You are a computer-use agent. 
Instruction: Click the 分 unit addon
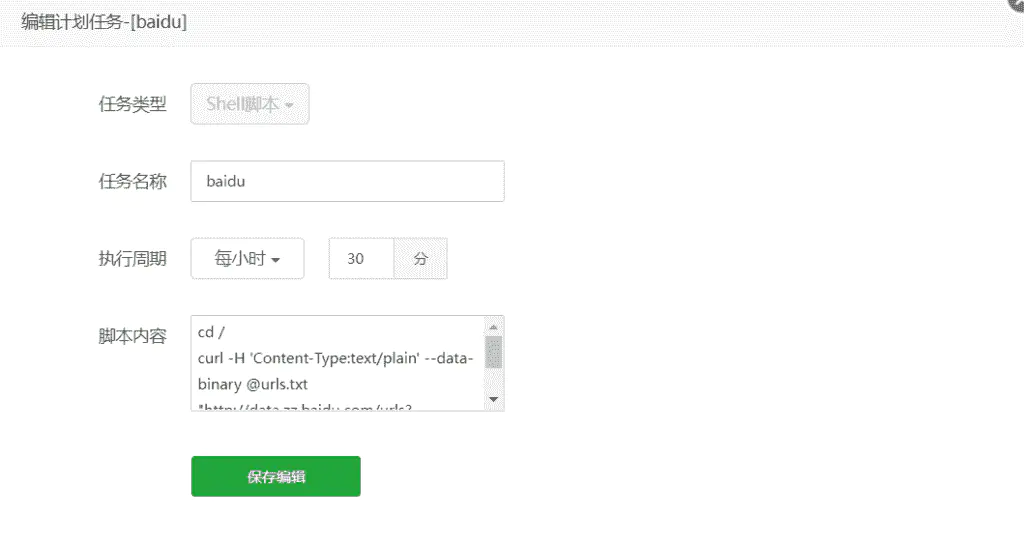[421, 259]
